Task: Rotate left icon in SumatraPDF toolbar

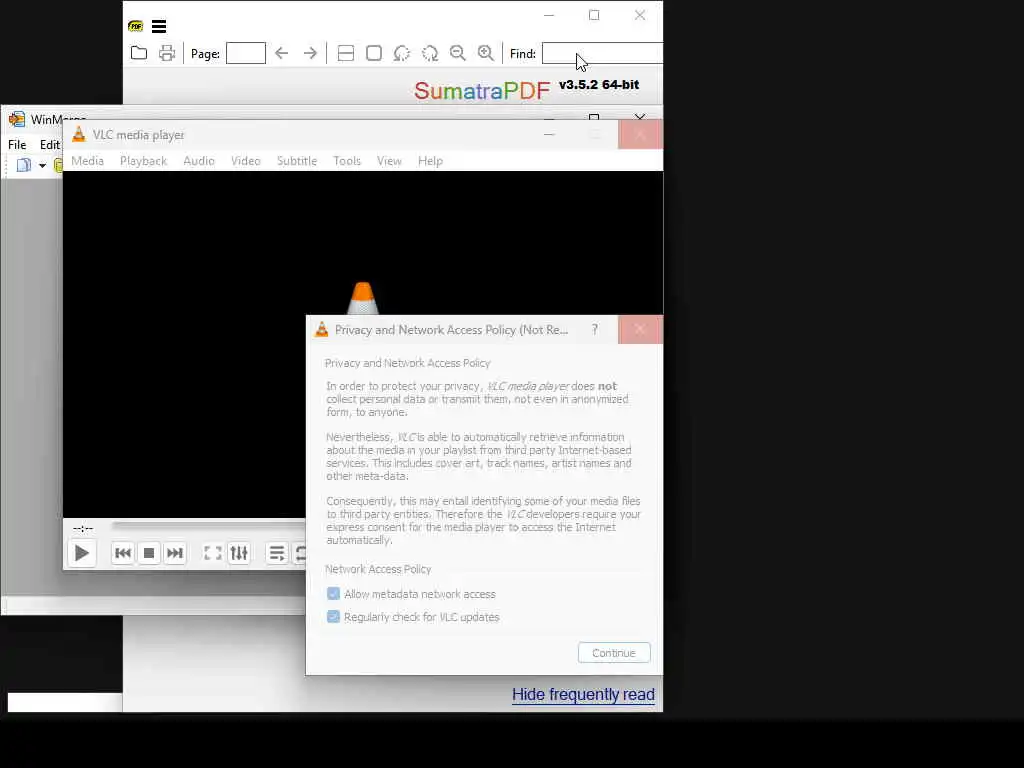Action: coord(402,53)
